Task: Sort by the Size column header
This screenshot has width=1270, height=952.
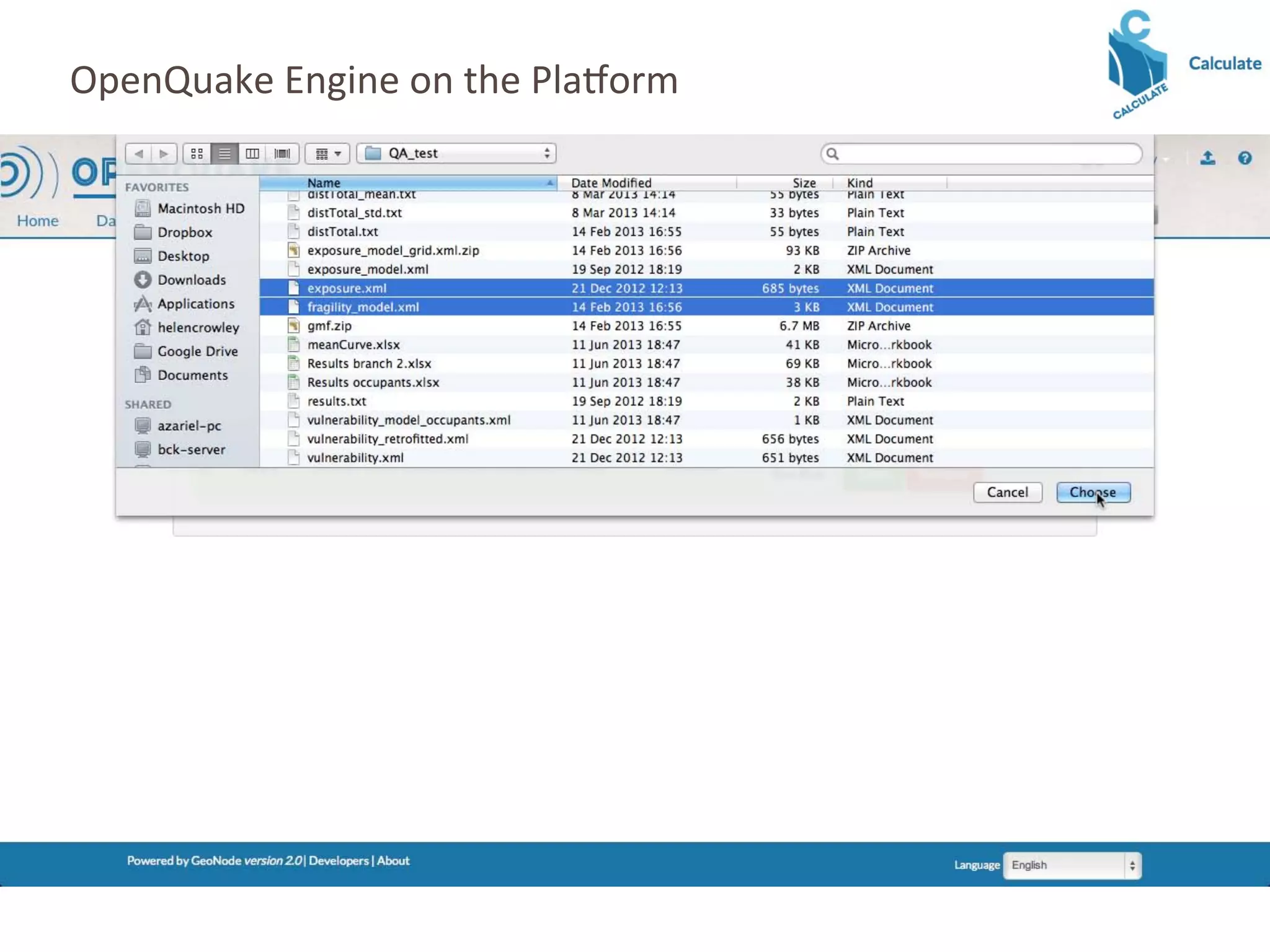Action: click(x=784, y=183)
